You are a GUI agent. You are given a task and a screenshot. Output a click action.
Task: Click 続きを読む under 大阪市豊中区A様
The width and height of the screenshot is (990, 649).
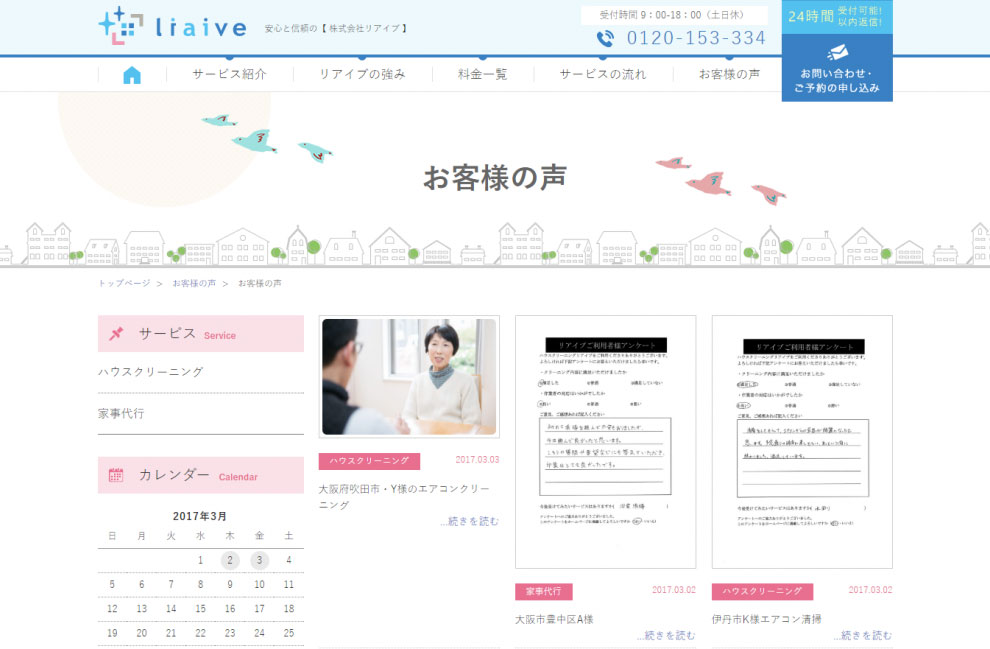(x=666, y=635)
